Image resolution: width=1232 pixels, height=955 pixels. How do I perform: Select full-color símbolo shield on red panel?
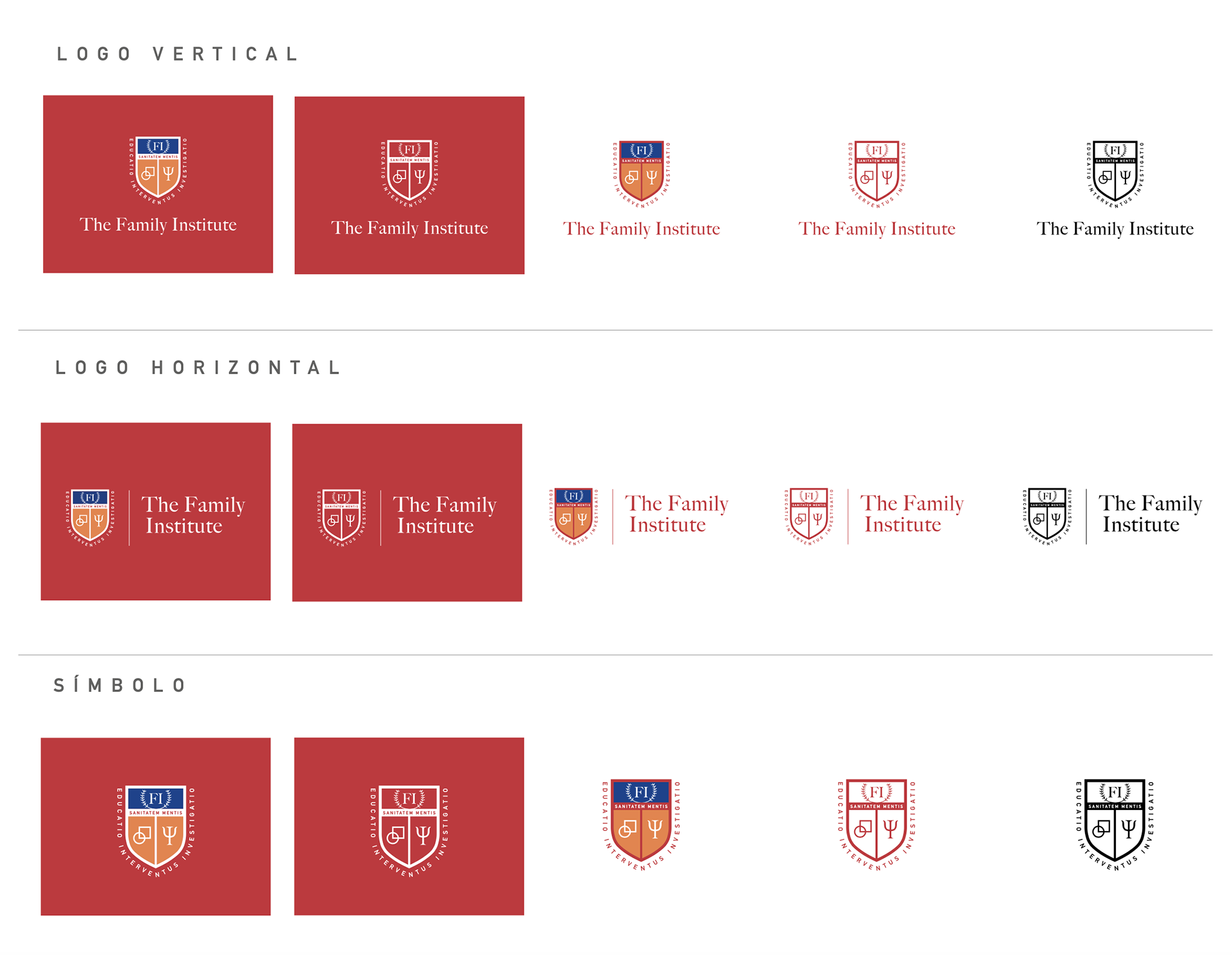[x=156, y=827]
